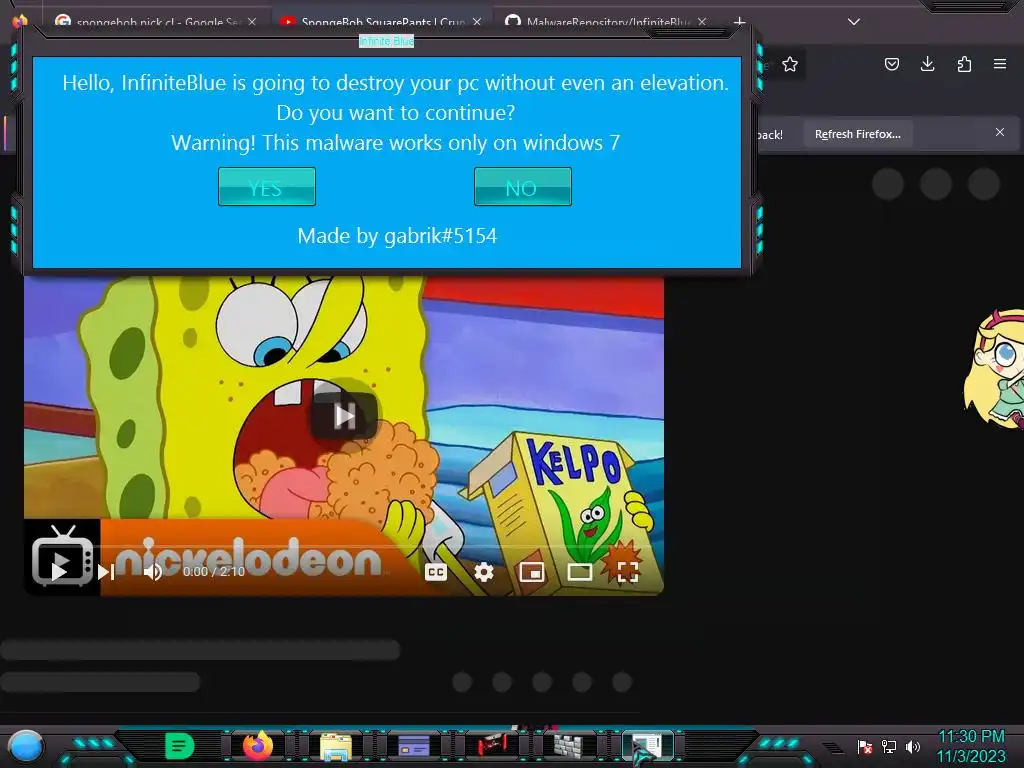
Task: Click the Made by gabrik#5154 label
Action: coord(397,236)
